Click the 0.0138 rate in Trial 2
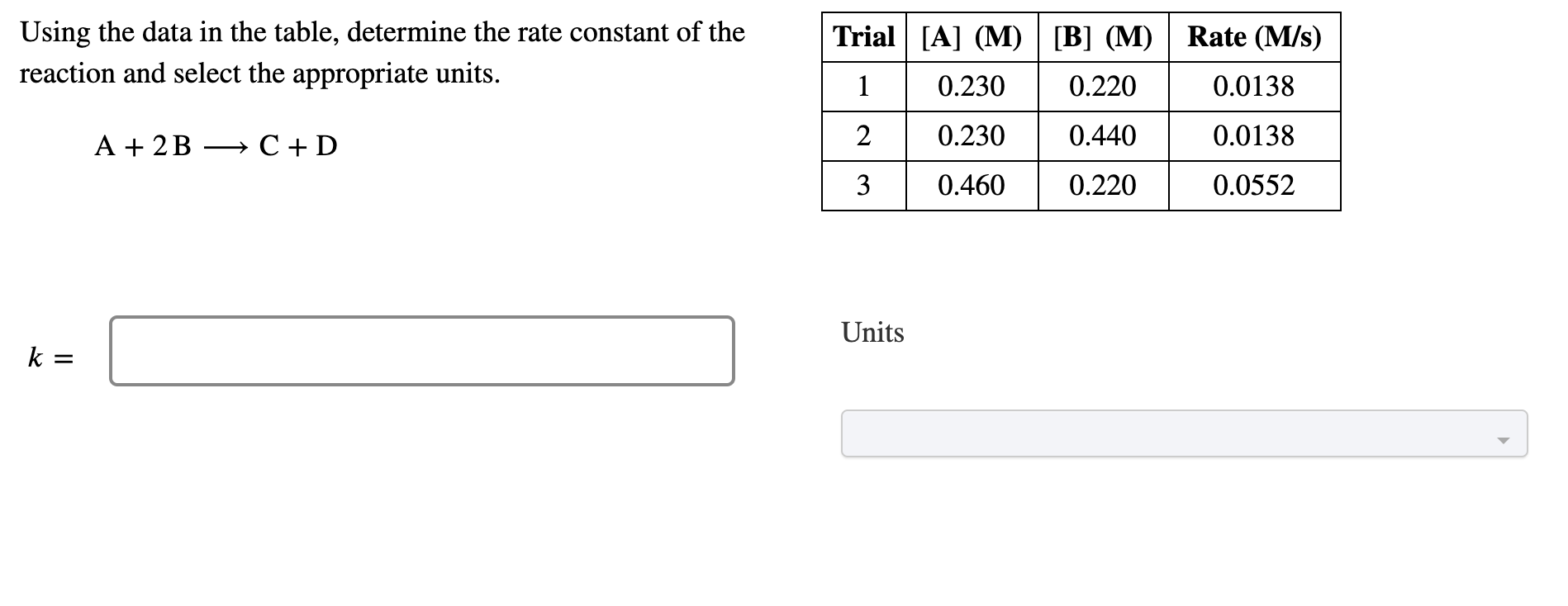 coord(1253,135)
